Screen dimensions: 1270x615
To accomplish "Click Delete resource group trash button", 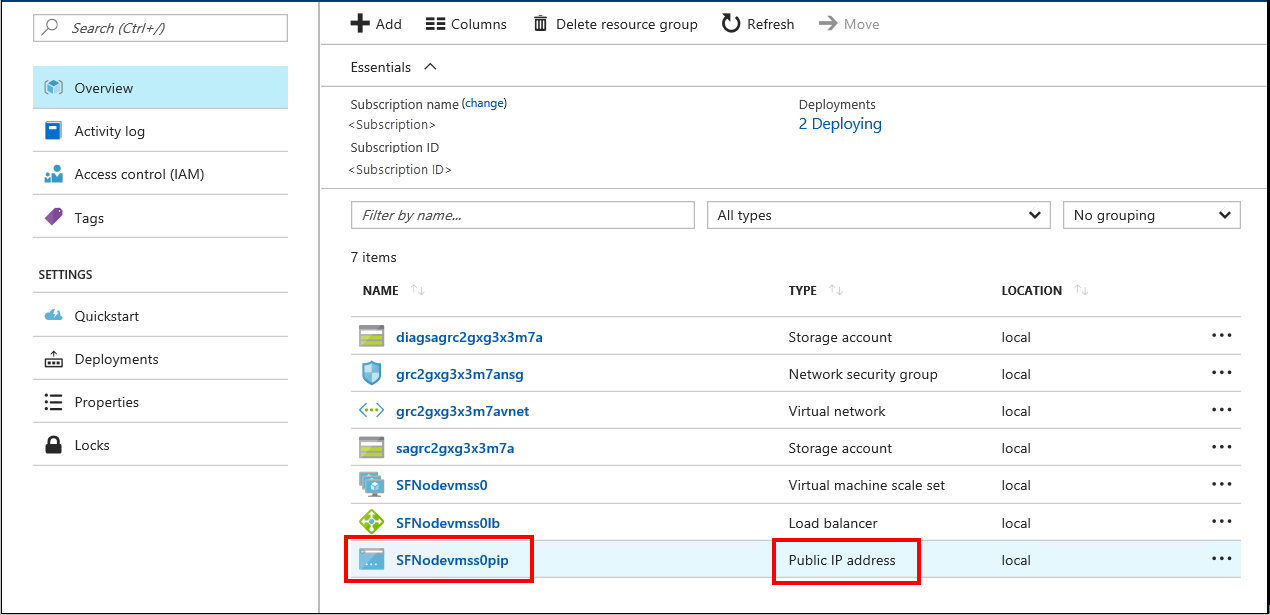I will (x=614, y=24).
